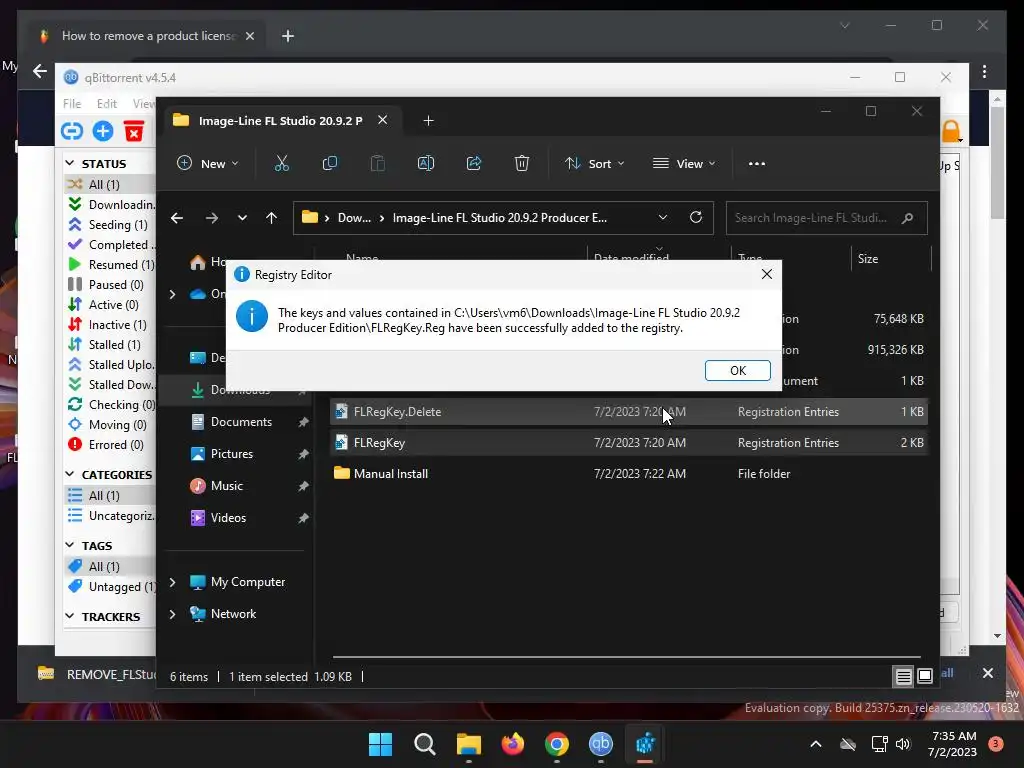1024x768 pixels.
Task: Open the New dropdown in File Explorer
Action: (208, 163)
